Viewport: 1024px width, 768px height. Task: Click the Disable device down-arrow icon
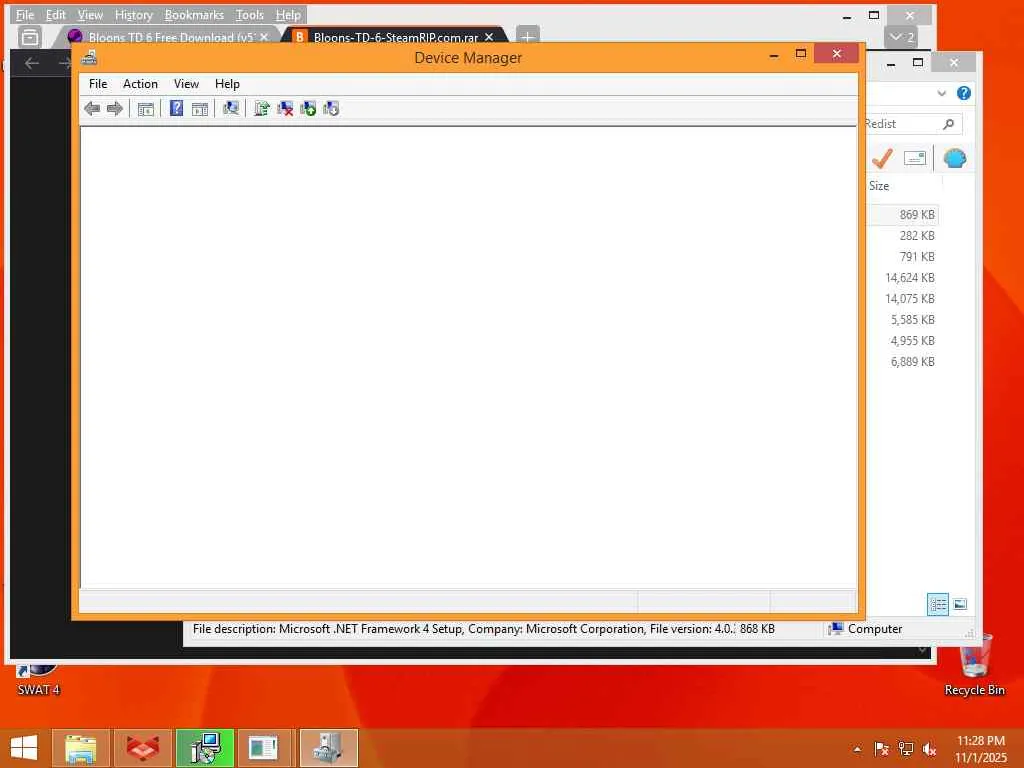click(x=331, y=108)
